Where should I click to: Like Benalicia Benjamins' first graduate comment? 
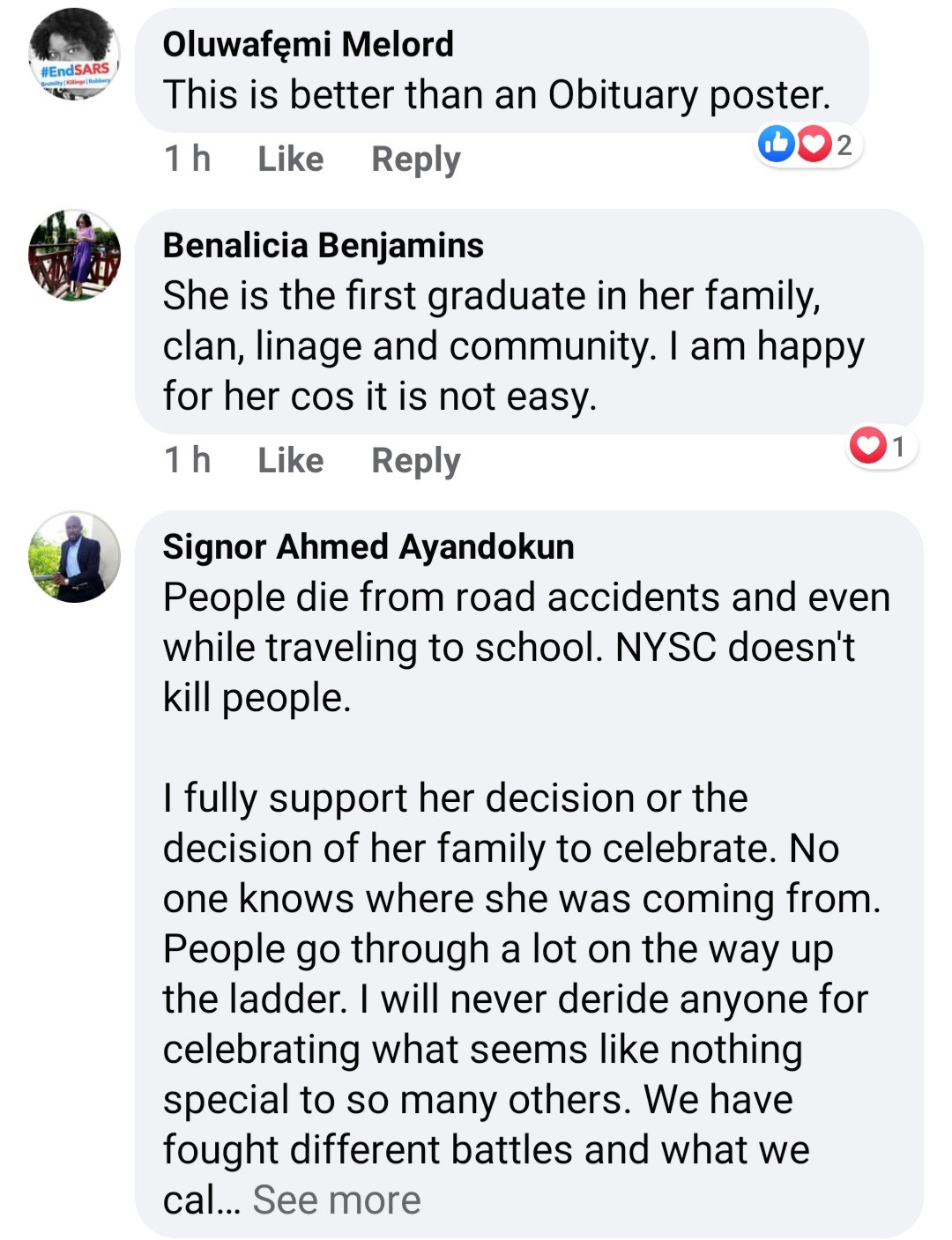(290, 461)
